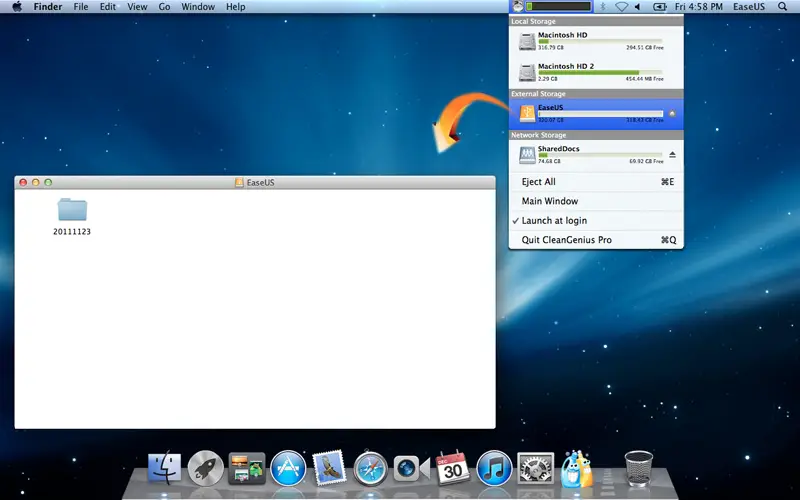800x500 pixels.
Task: Click the 20111123 folder name label
Action: [72, 232]
